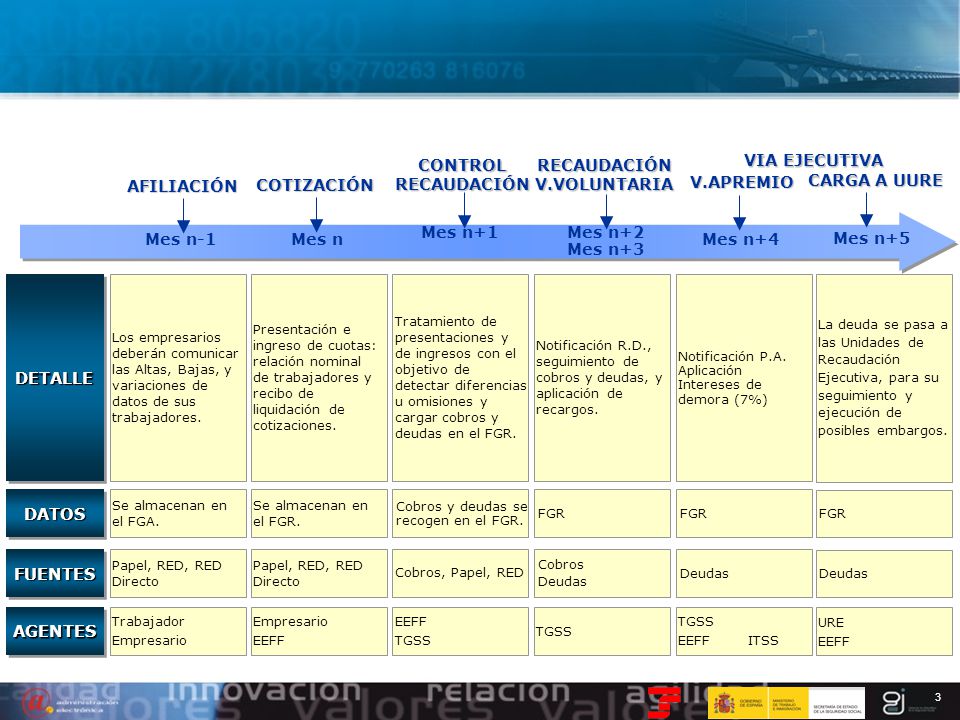Click Deudas under the Mes n+4 column
The width and height of the screenshot is (960, 720).
point(744,574)
